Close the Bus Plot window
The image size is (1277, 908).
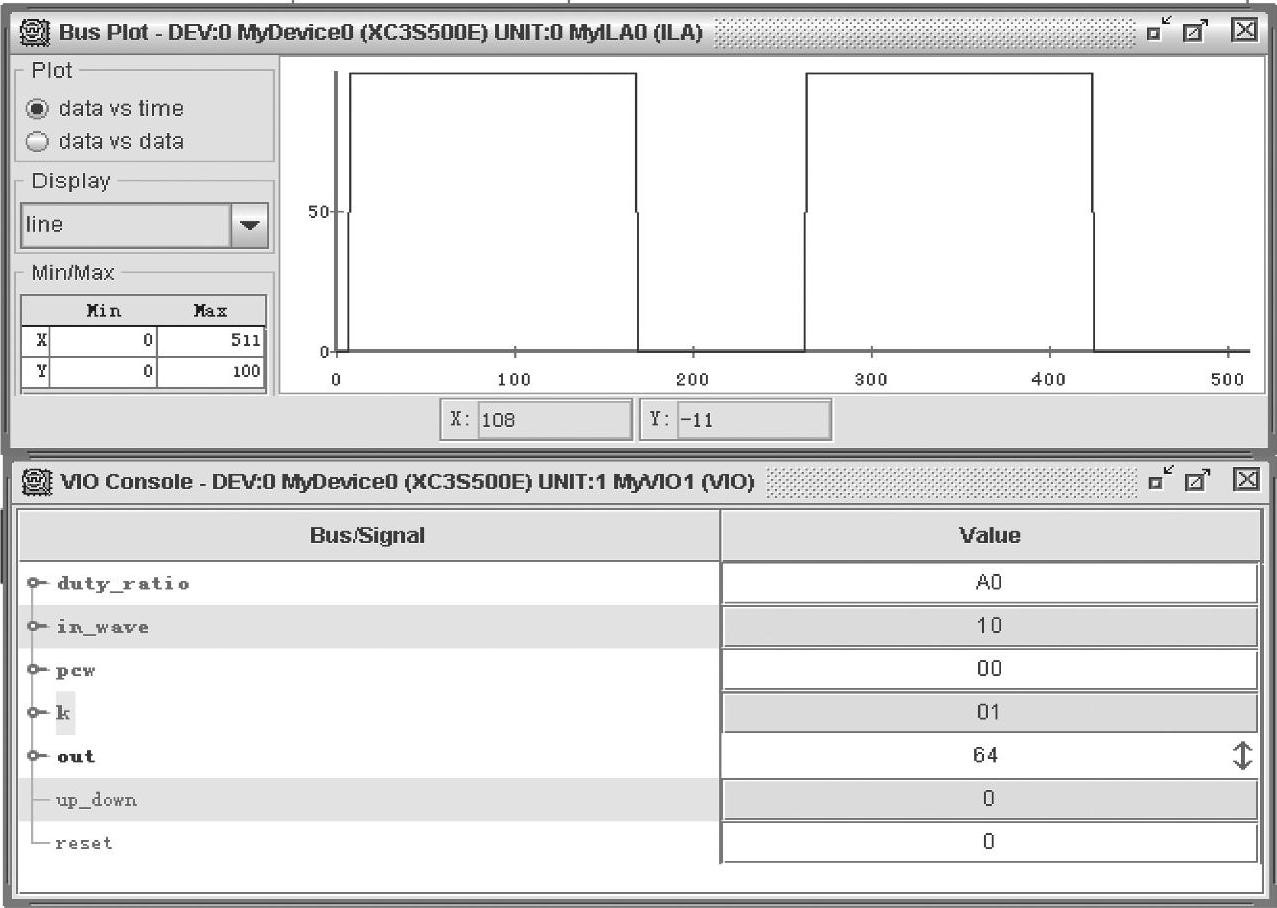[x=1244, y=30]
